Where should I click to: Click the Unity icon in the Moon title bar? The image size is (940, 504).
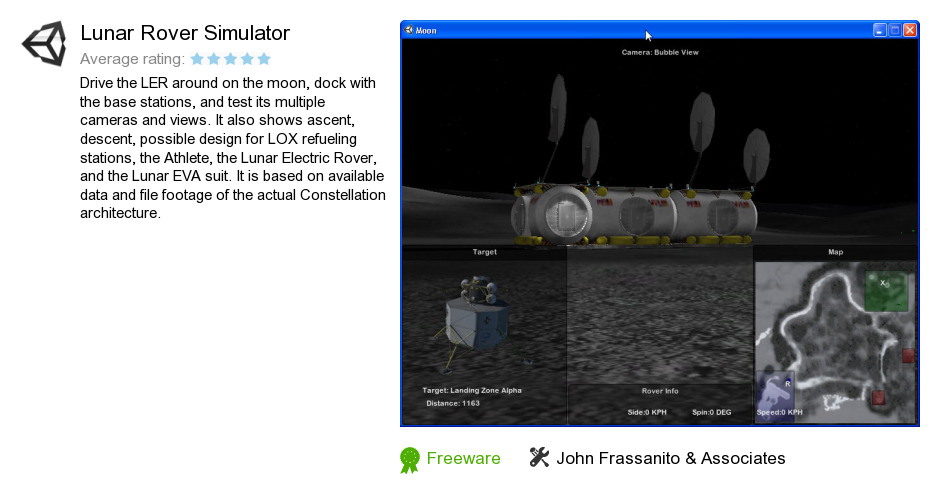409,30
